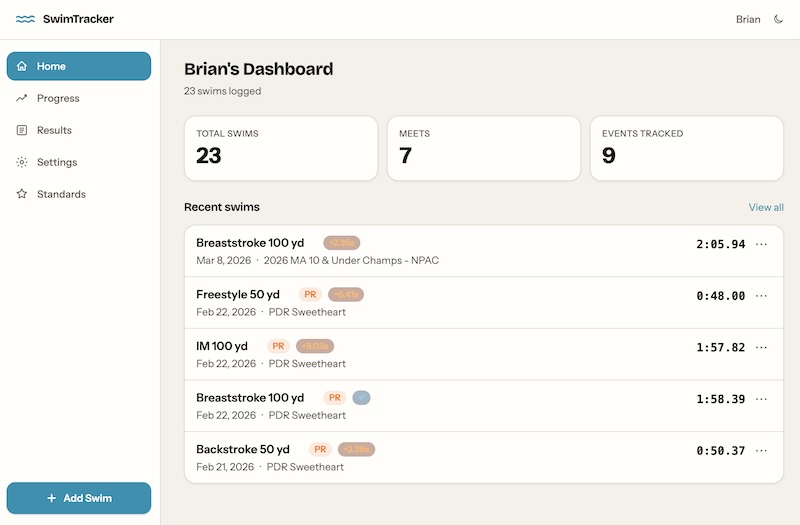Open options for the 2:05.94 Breaststroke swim

pos(761,244)
